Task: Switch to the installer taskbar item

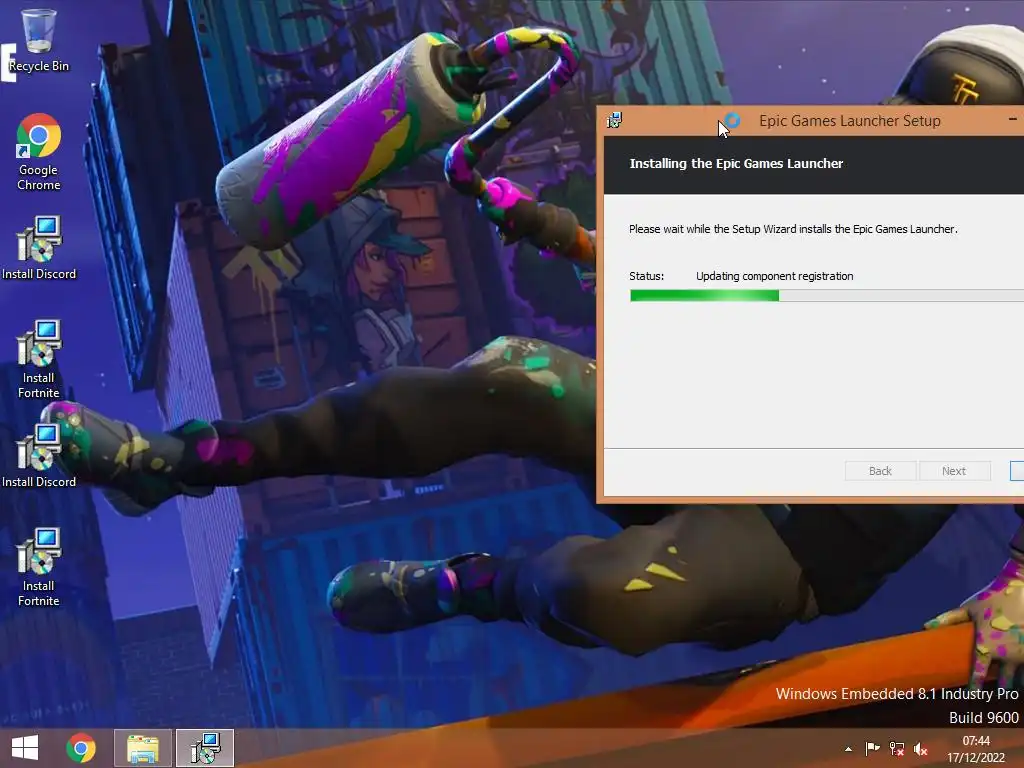Action: tap(205, 748)
